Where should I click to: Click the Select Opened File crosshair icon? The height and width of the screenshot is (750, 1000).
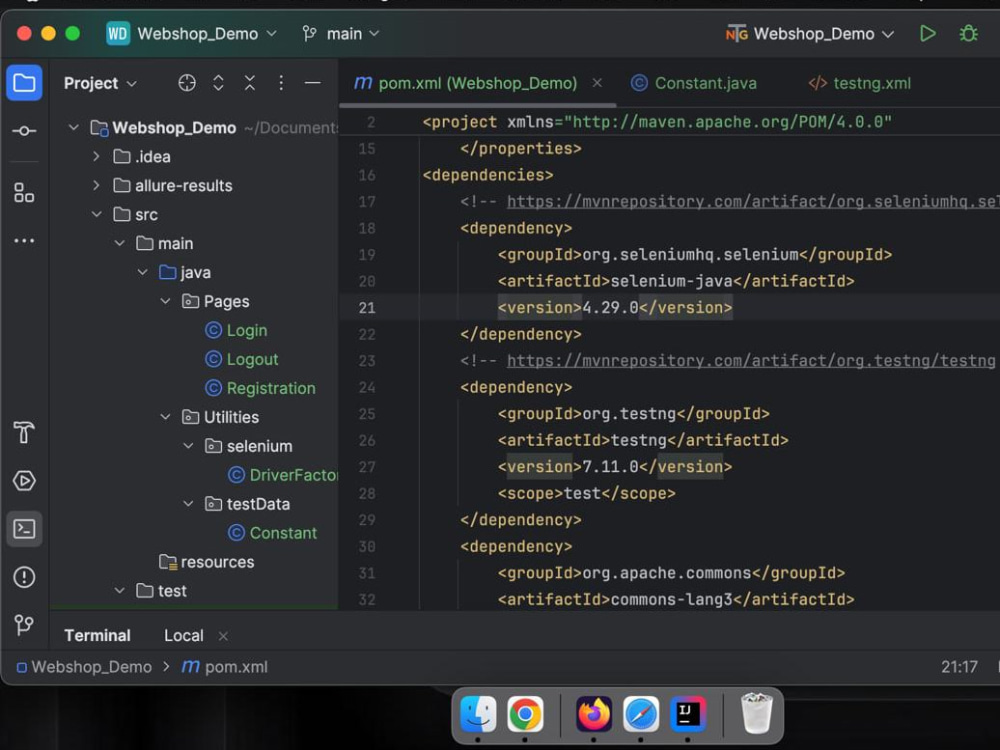187,83
